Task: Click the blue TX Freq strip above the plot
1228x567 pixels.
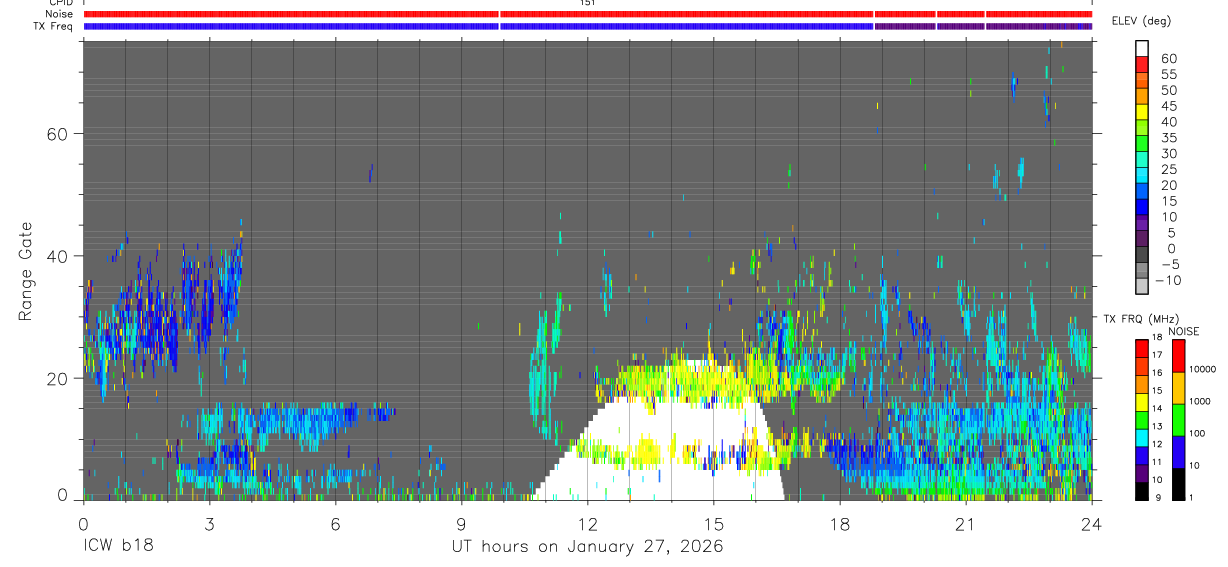Action: [x=588, y=26]
